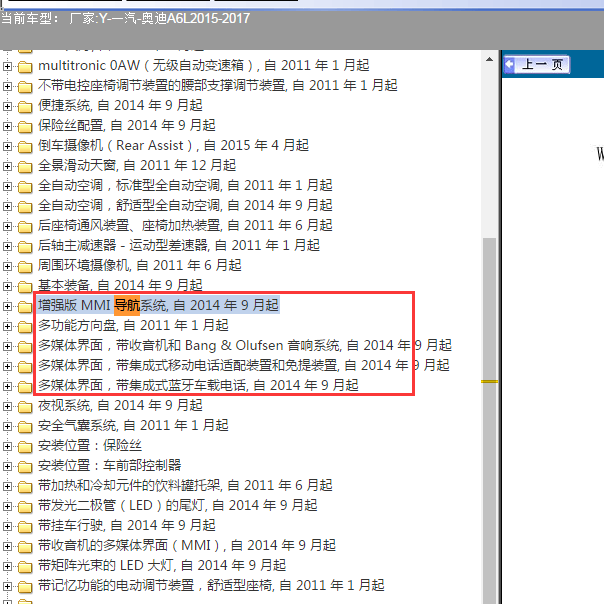Select 多媒体界面 带集成式蓝牙车载电话 item
The width and height of the screenshot is (604, 604).
click(198, 386)
